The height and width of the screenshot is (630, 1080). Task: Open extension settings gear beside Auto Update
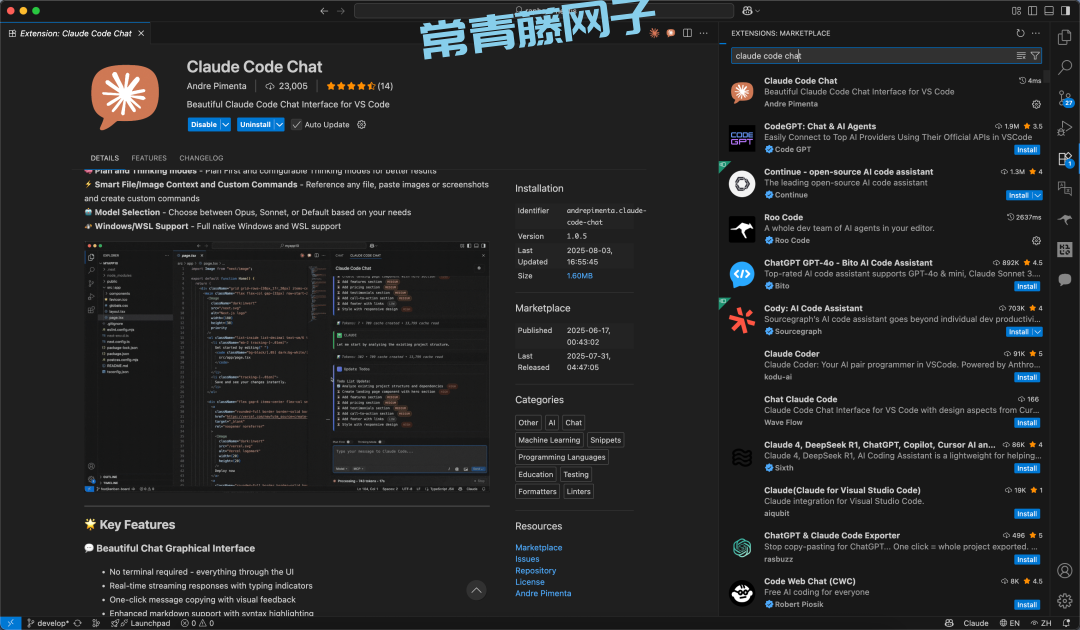pos(362,125)
